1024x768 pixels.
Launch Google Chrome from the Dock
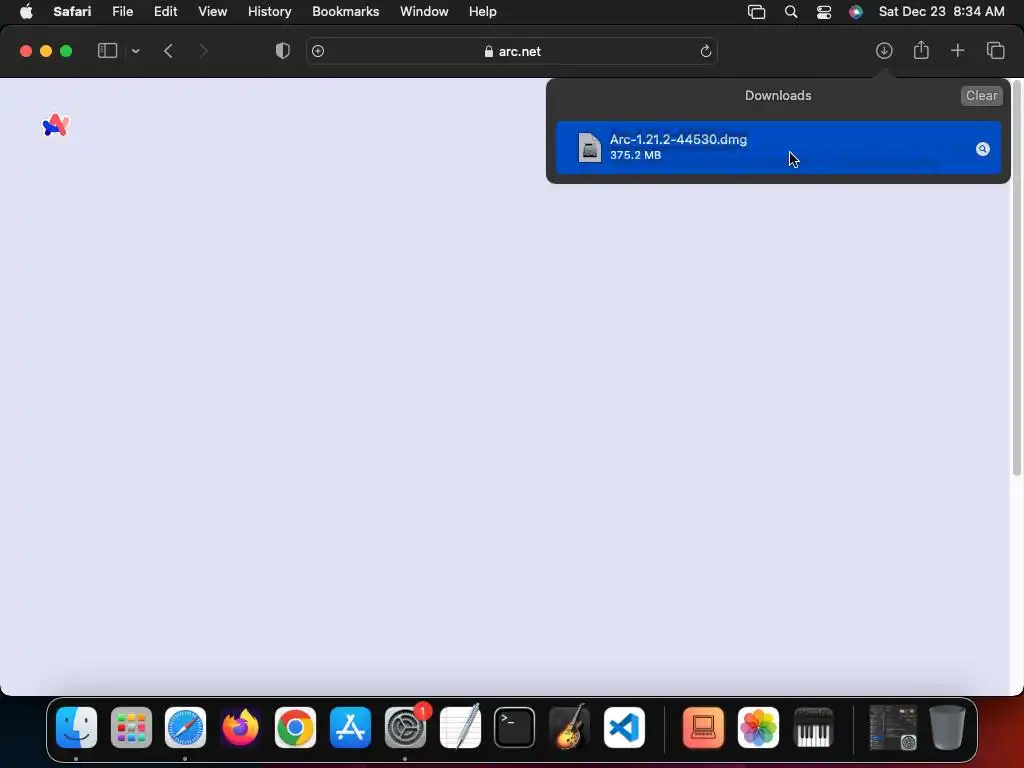click(x=295, y=728)
